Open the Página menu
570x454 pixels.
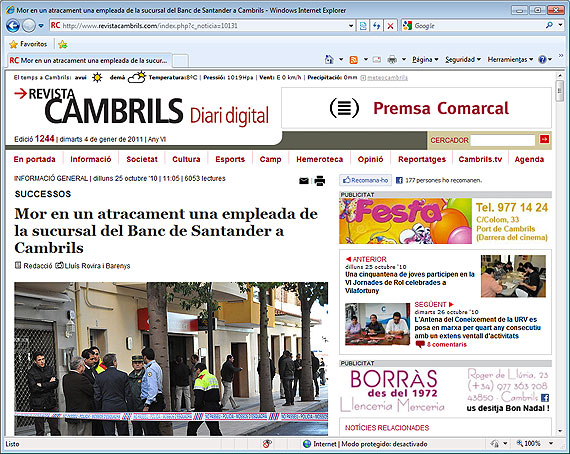[x=425, y=59]
